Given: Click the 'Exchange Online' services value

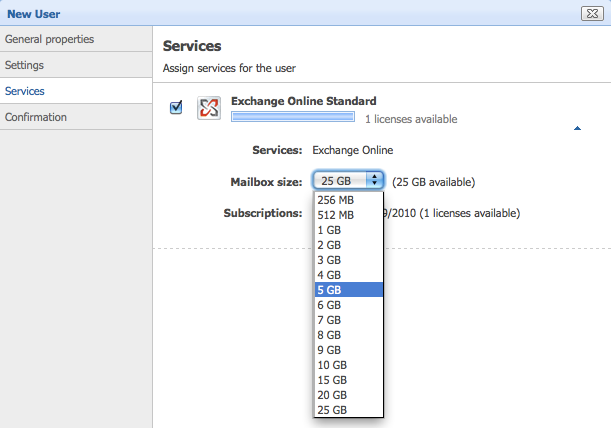Looking at the screenshot, I should tap(353, 150).
